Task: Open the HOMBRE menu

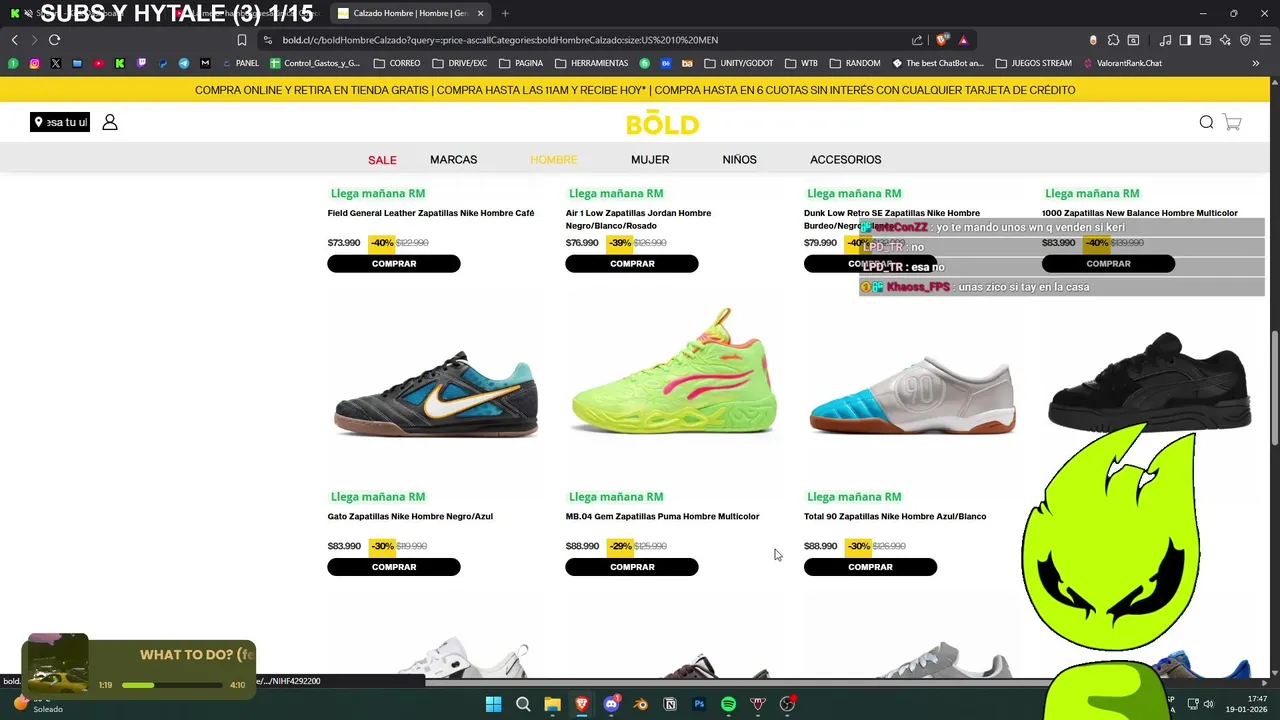Action: 554,160
